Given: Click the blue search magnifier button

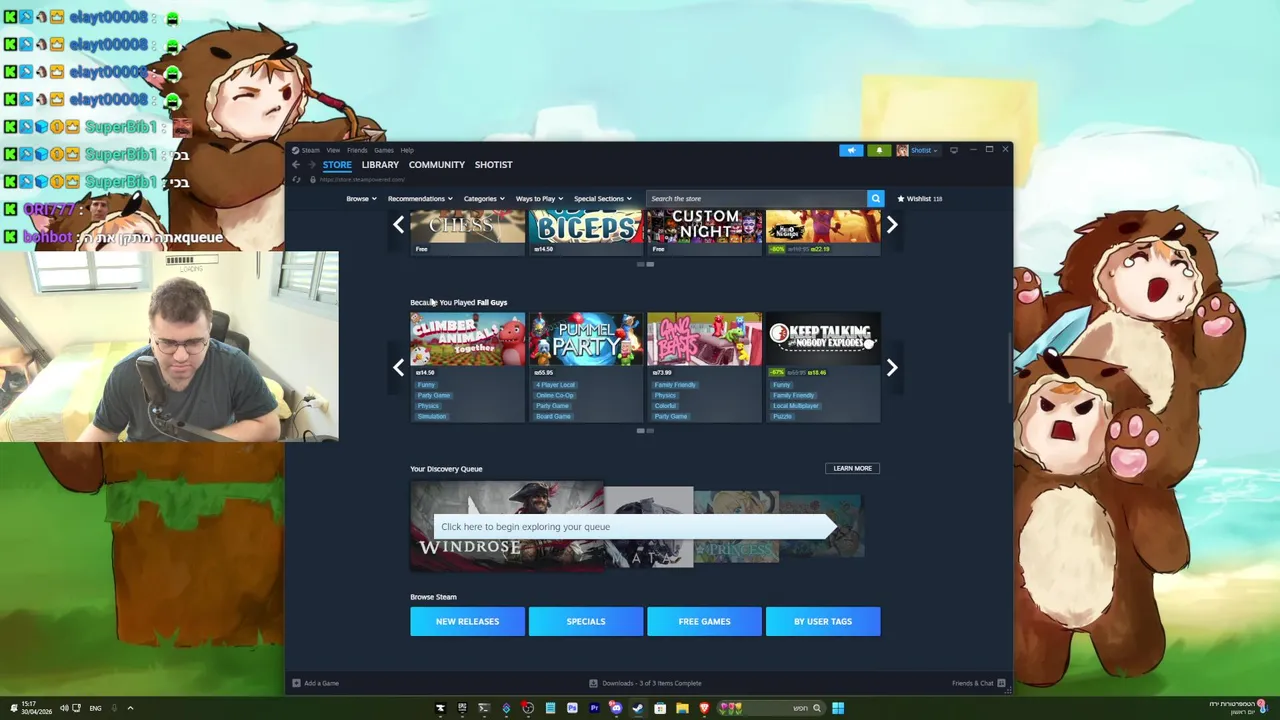Looking at the screenshot, I should 875,198.
